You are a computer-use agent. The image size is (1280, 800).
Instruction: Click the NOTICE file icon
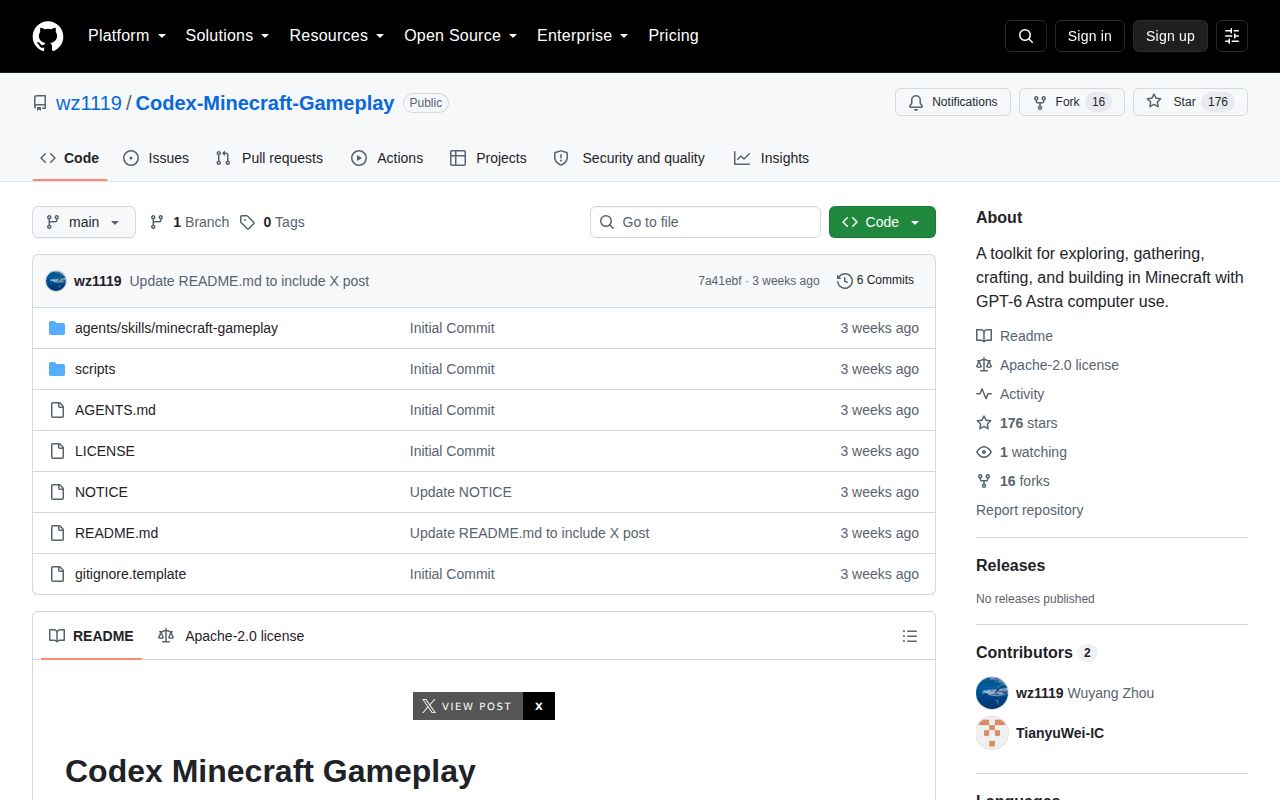[x=57, y=492]
